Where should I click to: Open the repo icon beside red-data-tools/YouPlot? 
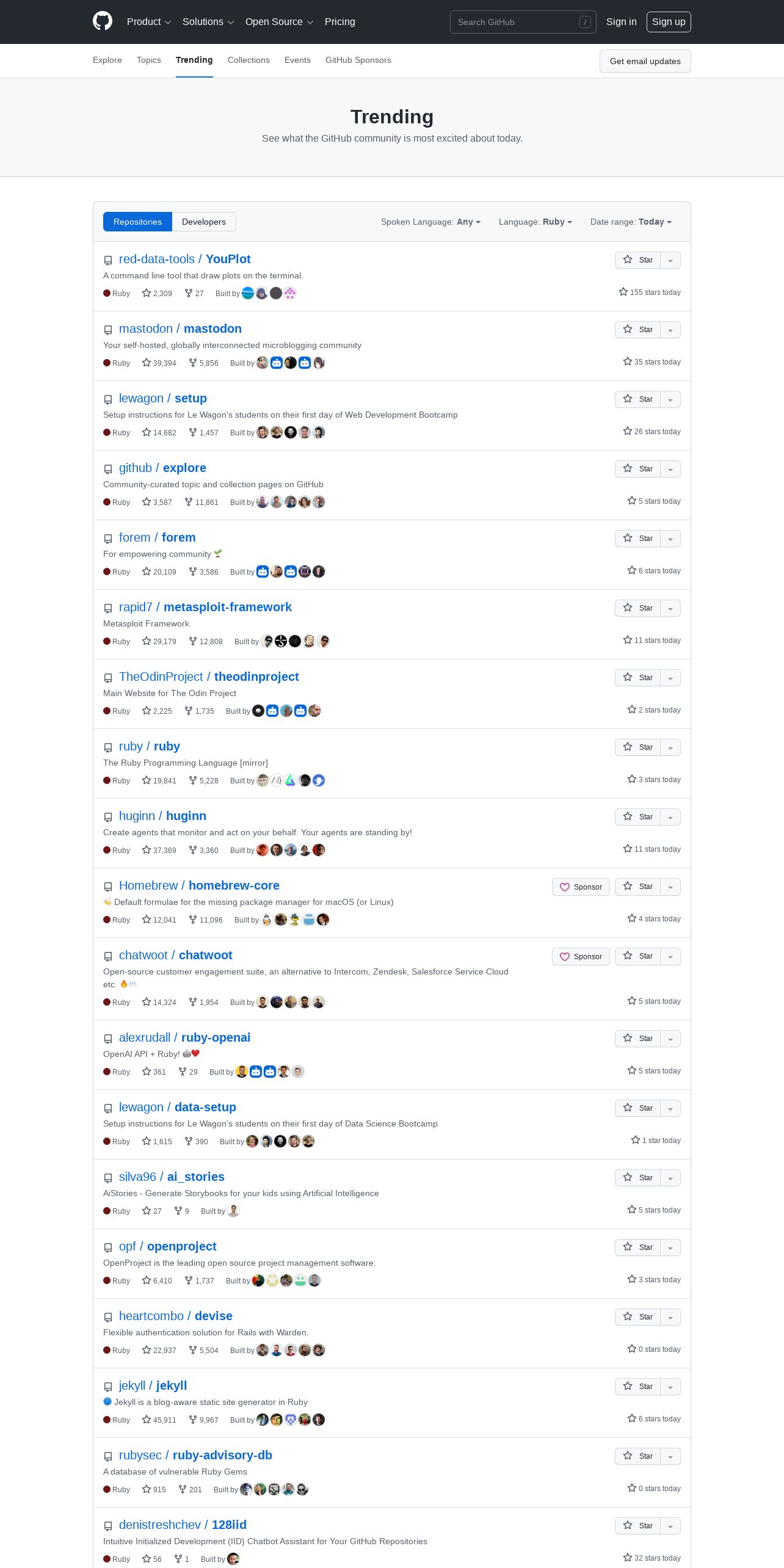(108, 260)
